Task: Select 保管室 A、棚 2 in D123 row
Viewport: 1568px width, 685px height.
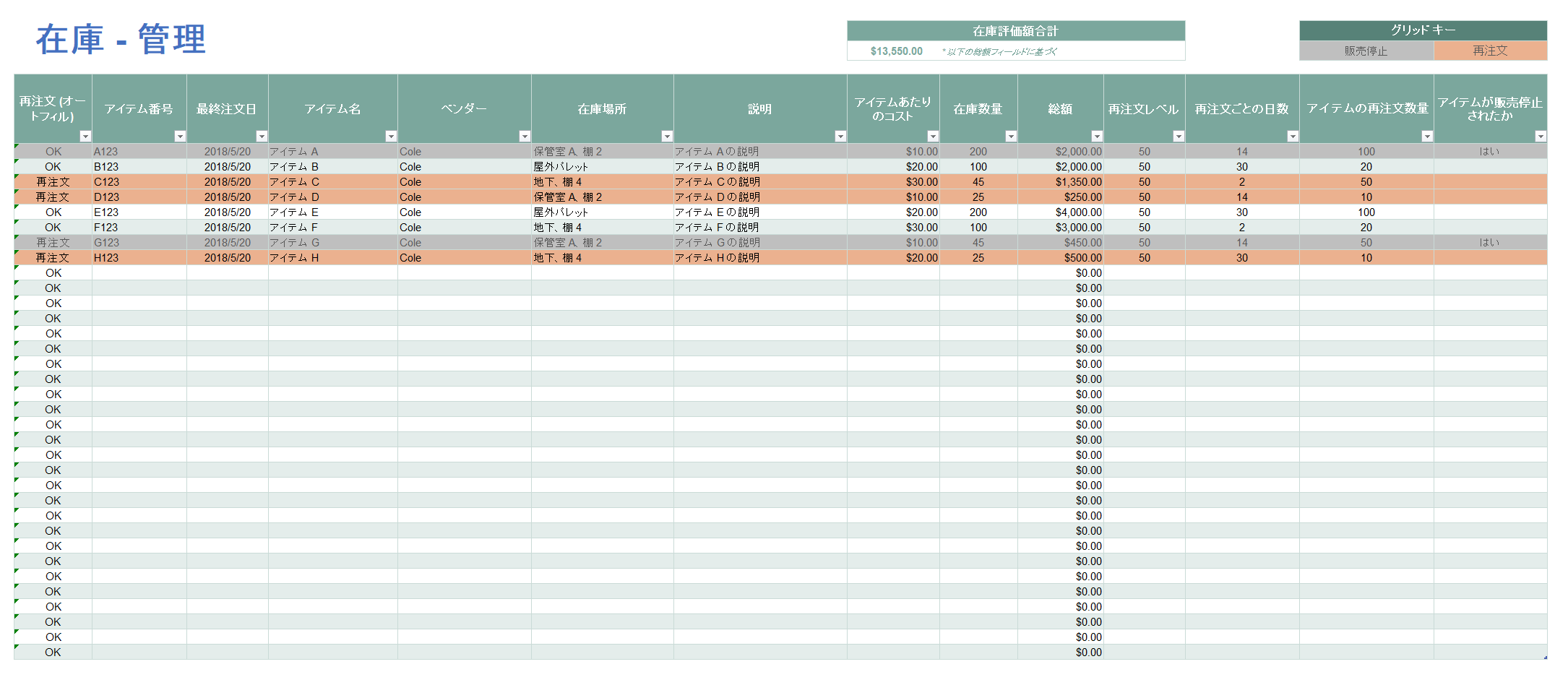Action: 602,197
